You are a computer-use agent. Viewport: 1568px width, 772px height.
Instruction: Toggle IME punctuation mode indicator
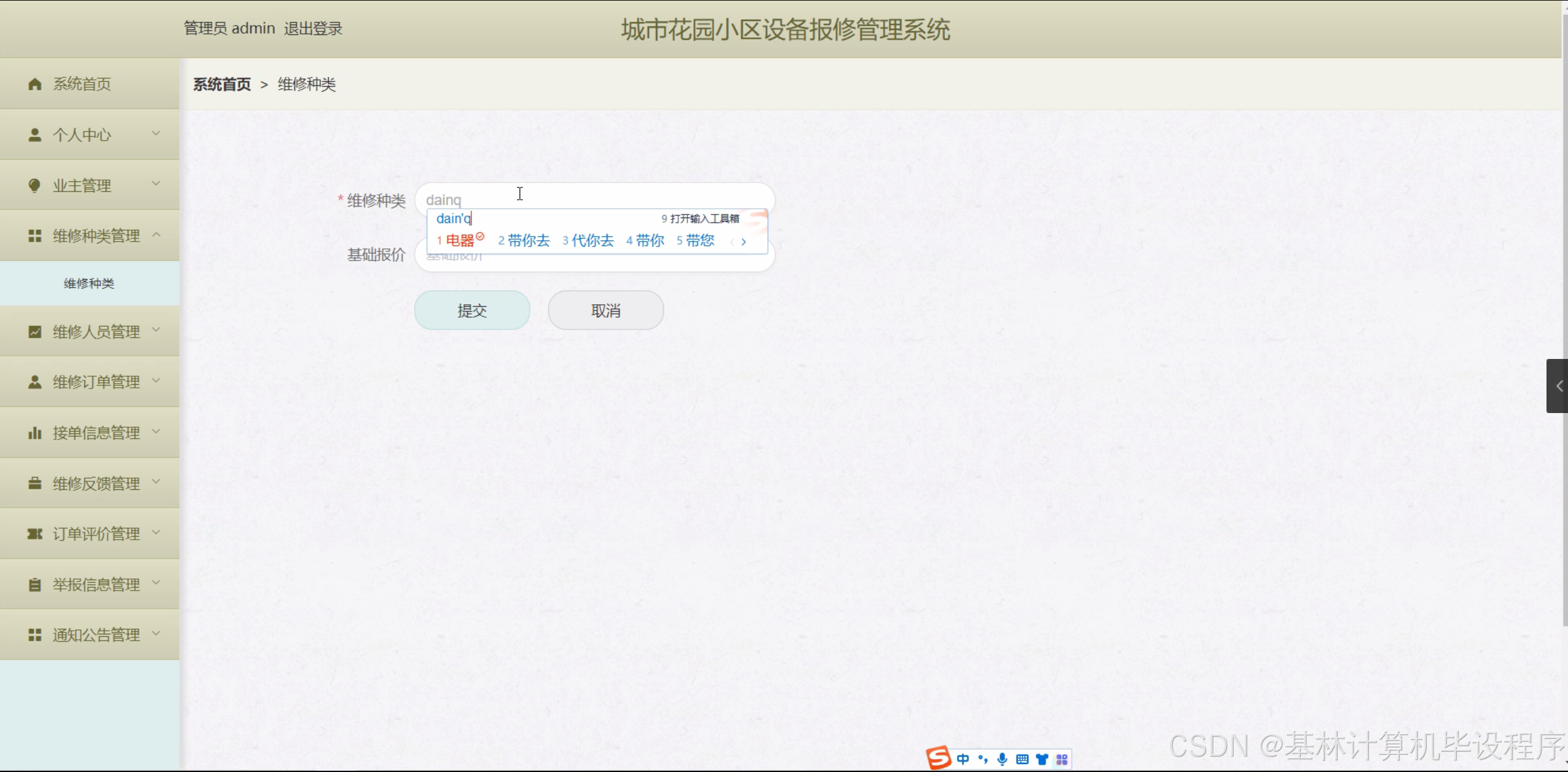tap(983, 759)
